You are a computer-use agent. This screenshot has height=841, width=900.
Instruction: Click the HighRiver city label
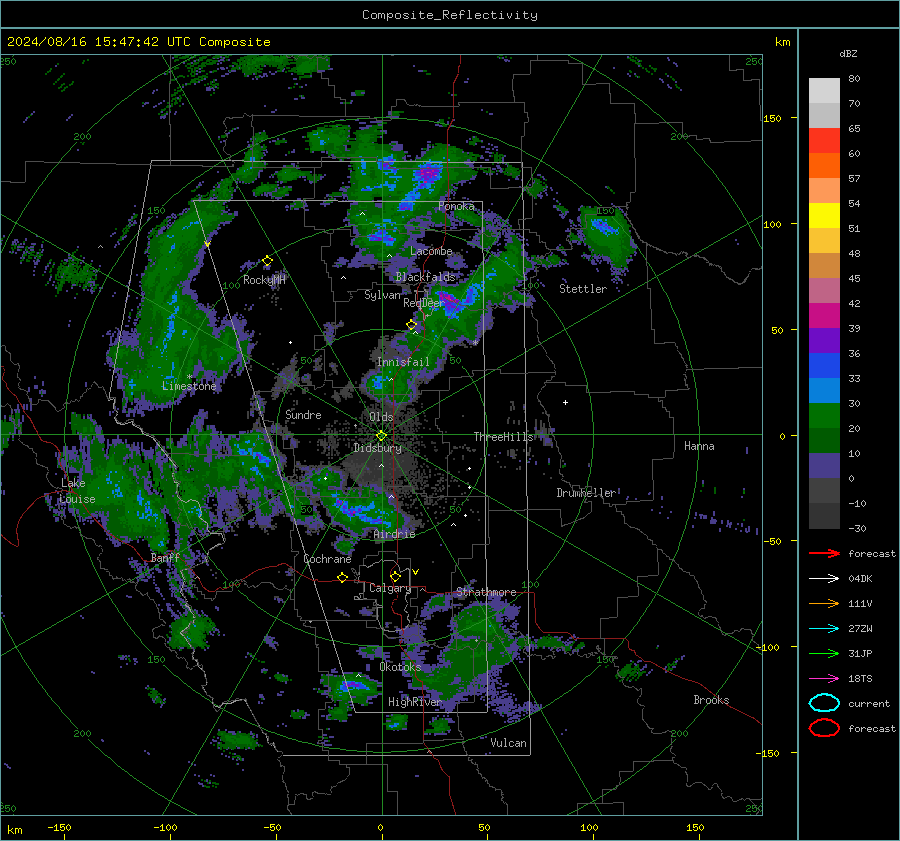pos(415,702)
